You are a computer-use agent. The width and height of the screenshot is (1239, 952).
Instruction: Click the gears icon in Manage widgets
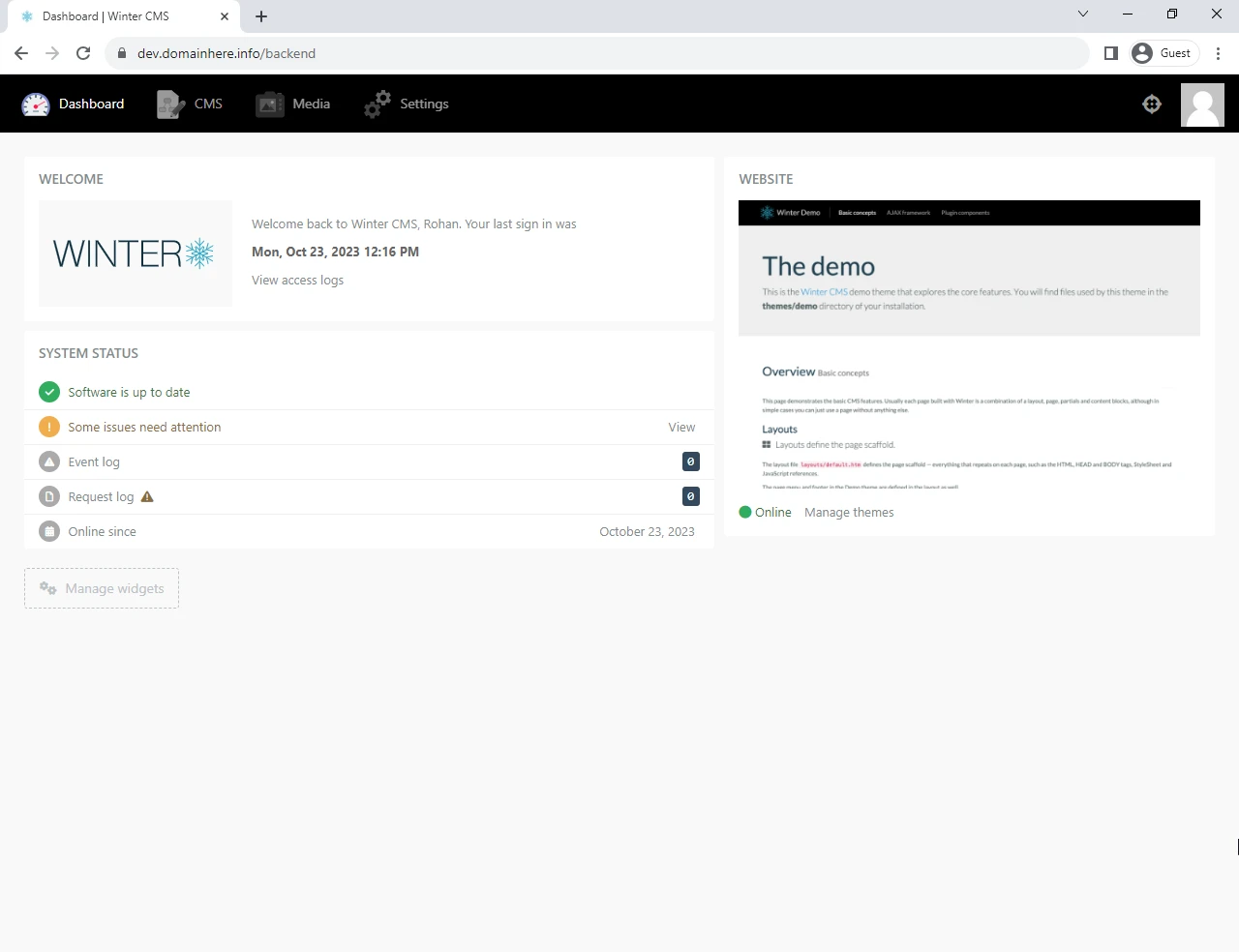[x=48, y=588]
